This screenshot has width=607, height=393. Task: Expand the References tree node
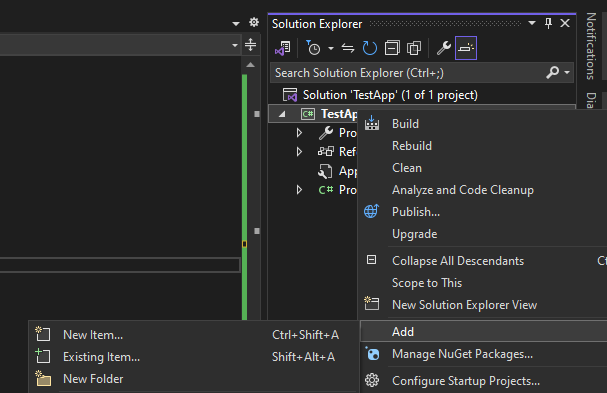299,151
